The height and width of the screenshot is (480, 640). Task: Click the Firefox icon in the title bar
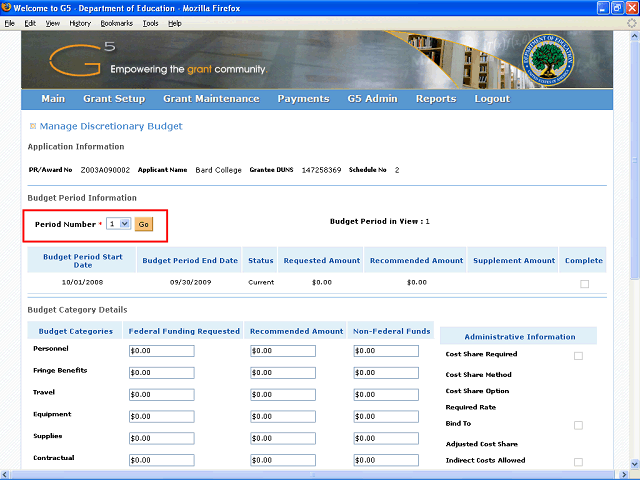click(8, 8)
